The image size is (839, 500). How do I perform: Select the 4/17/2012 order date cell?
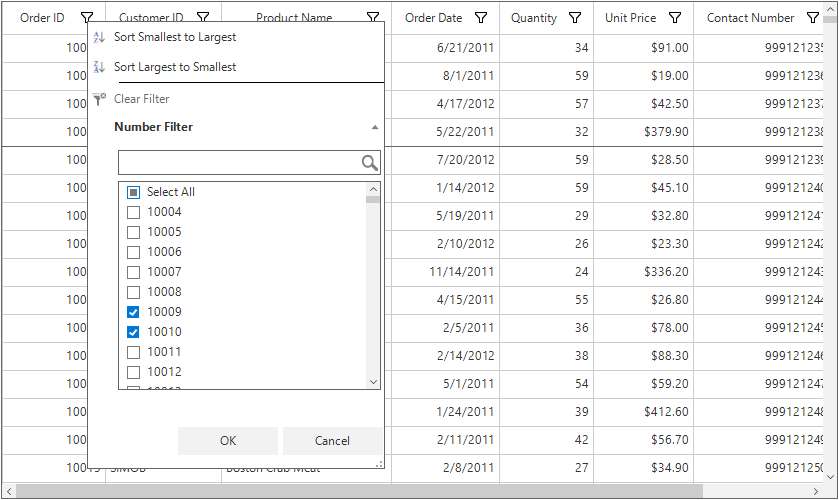point(446,103)
